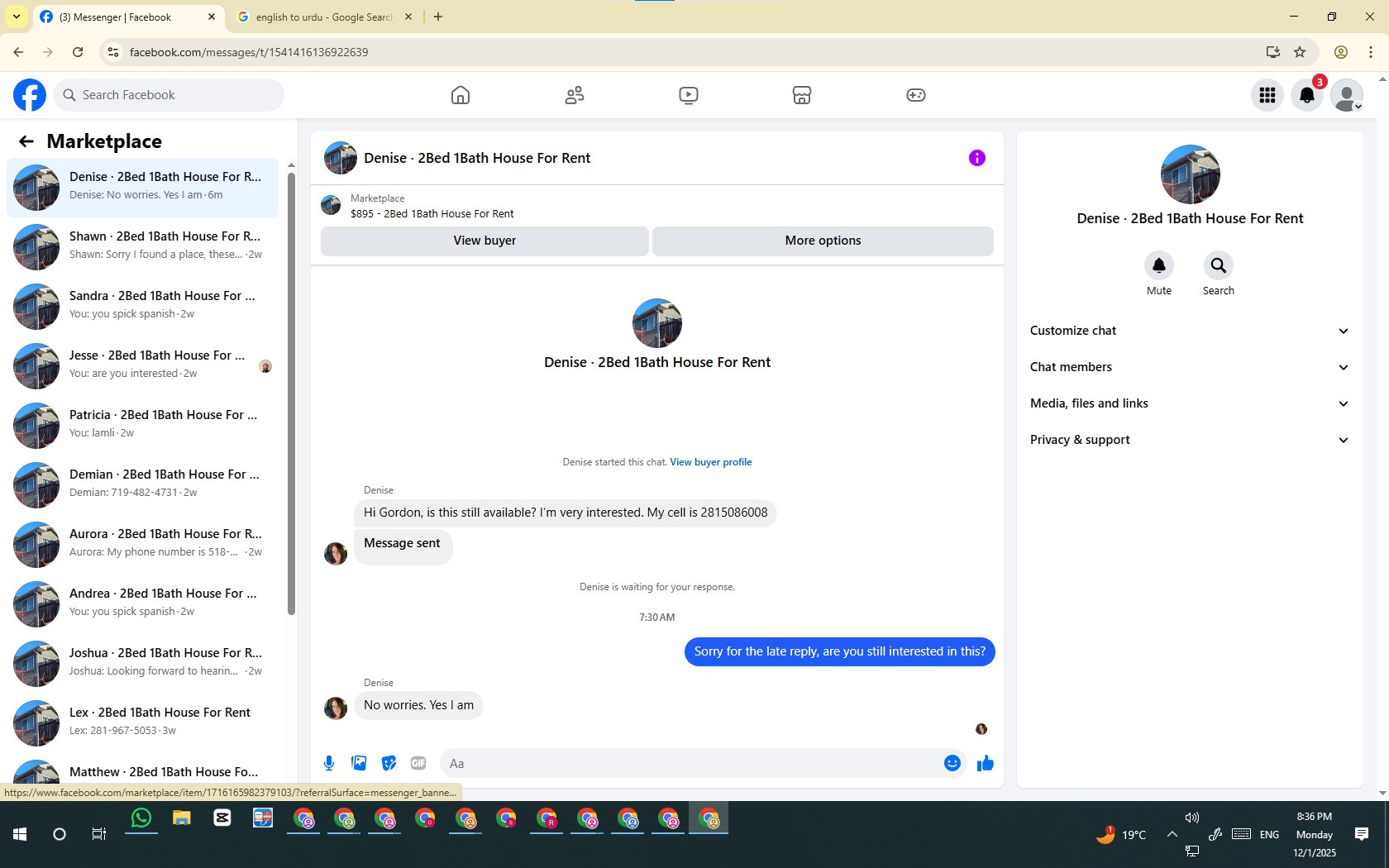This screenshot has height=868, width=1389.
Task: Search in conversation magnifier icon
Action: point(1219,265)
